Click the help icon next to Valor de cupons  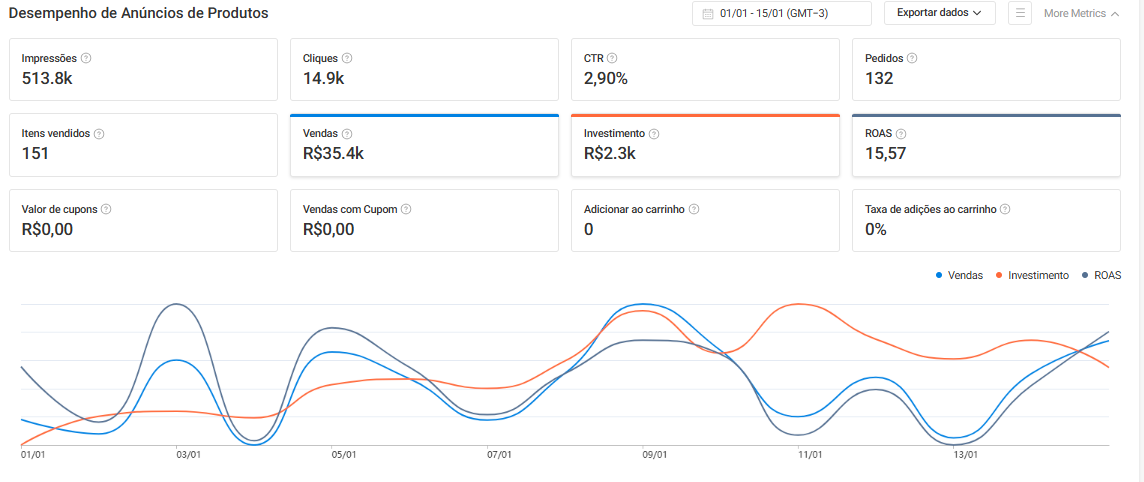pyautogui.click(x=106, y=209)
